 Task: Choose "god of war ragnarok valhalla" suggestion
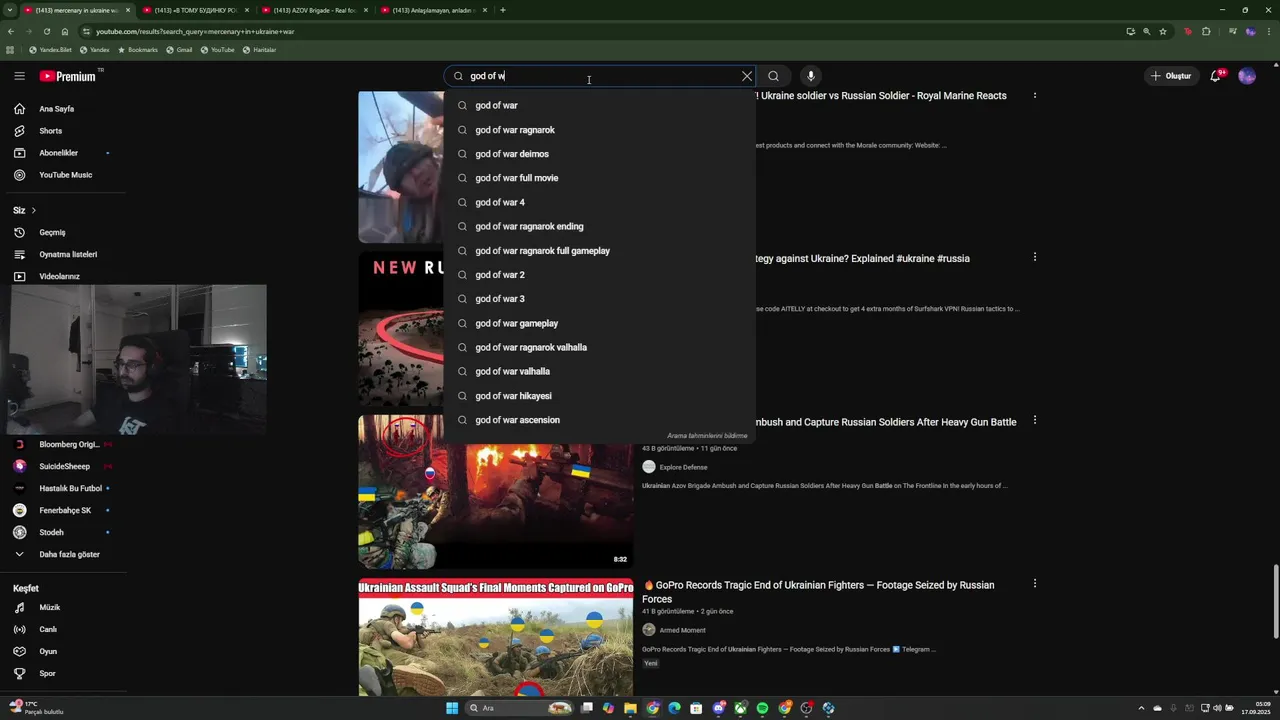click(x=600, y=347)
